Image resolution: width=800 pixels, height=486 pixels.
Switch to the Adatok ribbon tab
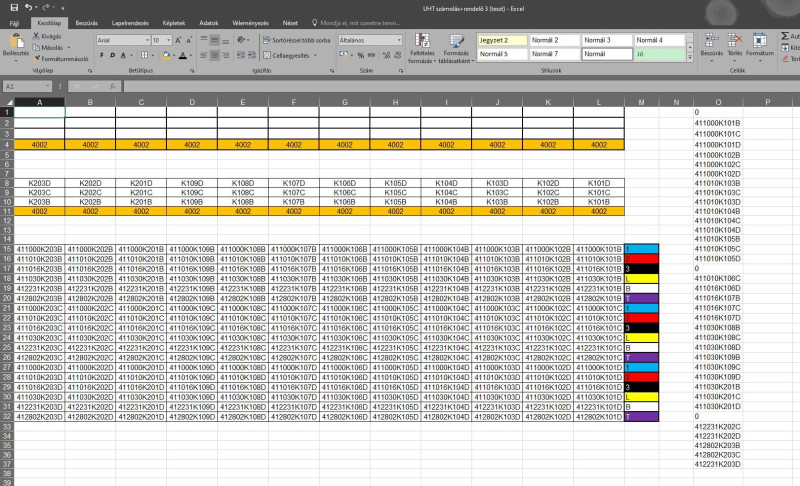(208, 23)
